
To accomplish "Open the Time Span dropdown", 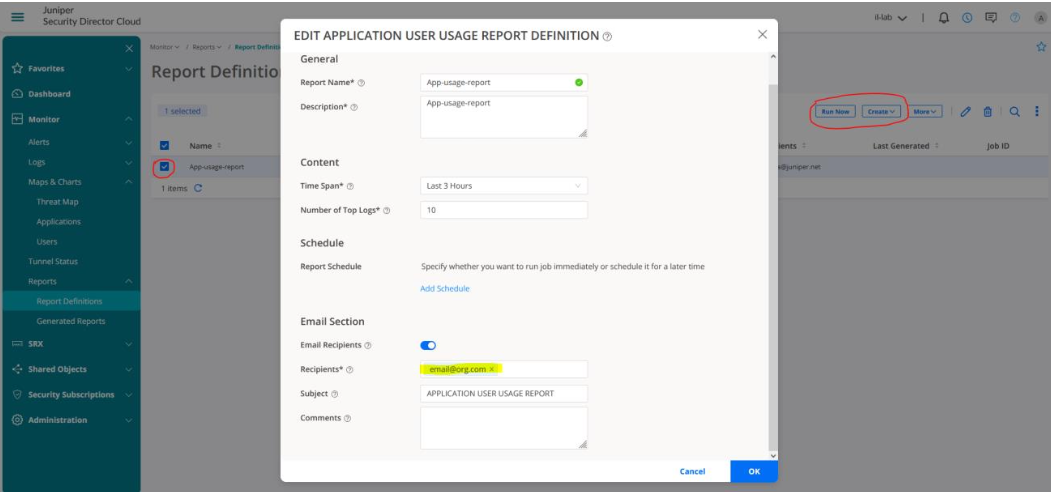I will tap(503, 185).
